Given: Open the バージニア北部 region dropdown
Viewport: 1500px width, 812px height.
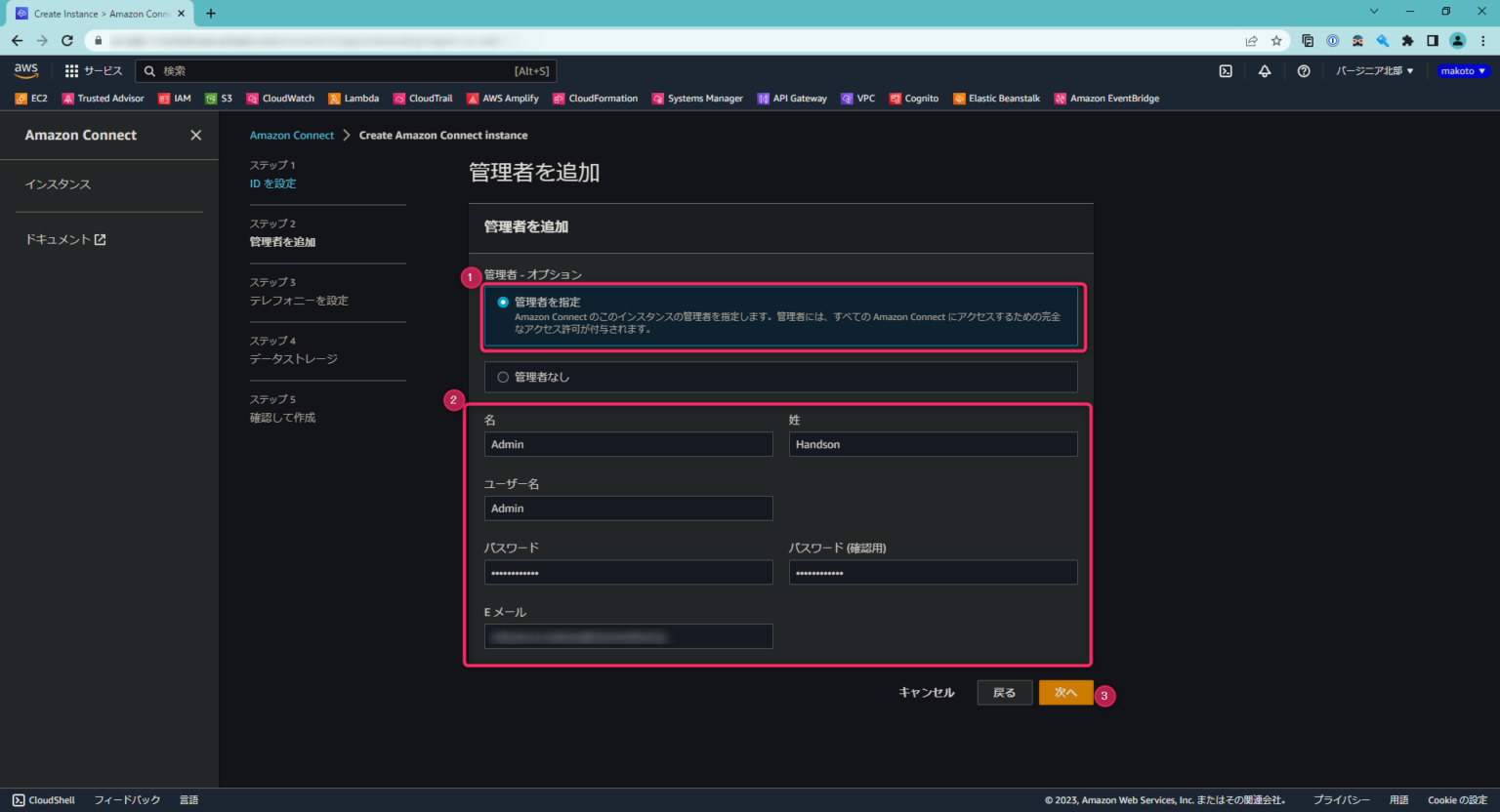Looking at the screenshot, I should (1374, 70).
